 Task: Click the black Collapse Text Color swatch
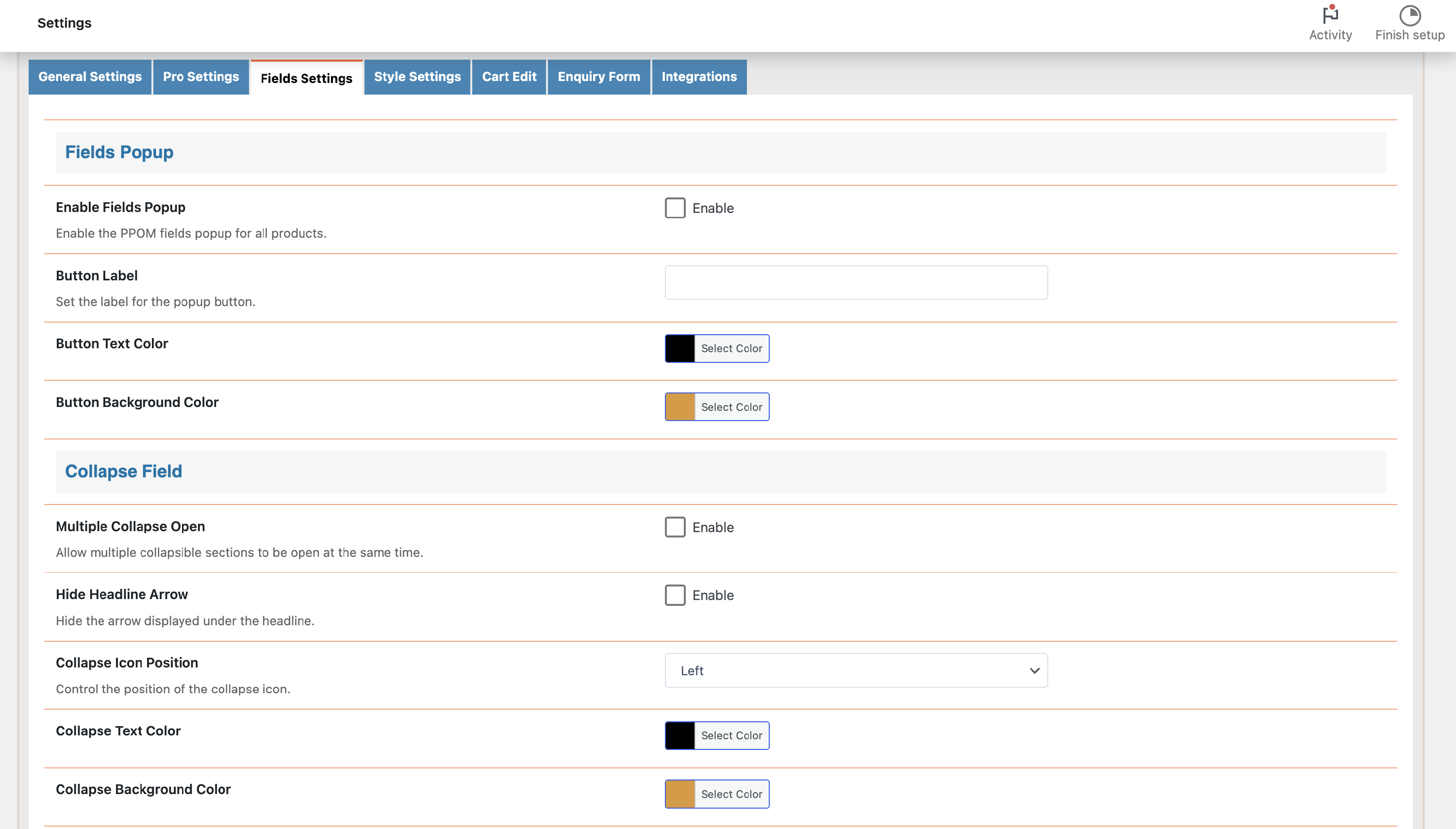680,736
